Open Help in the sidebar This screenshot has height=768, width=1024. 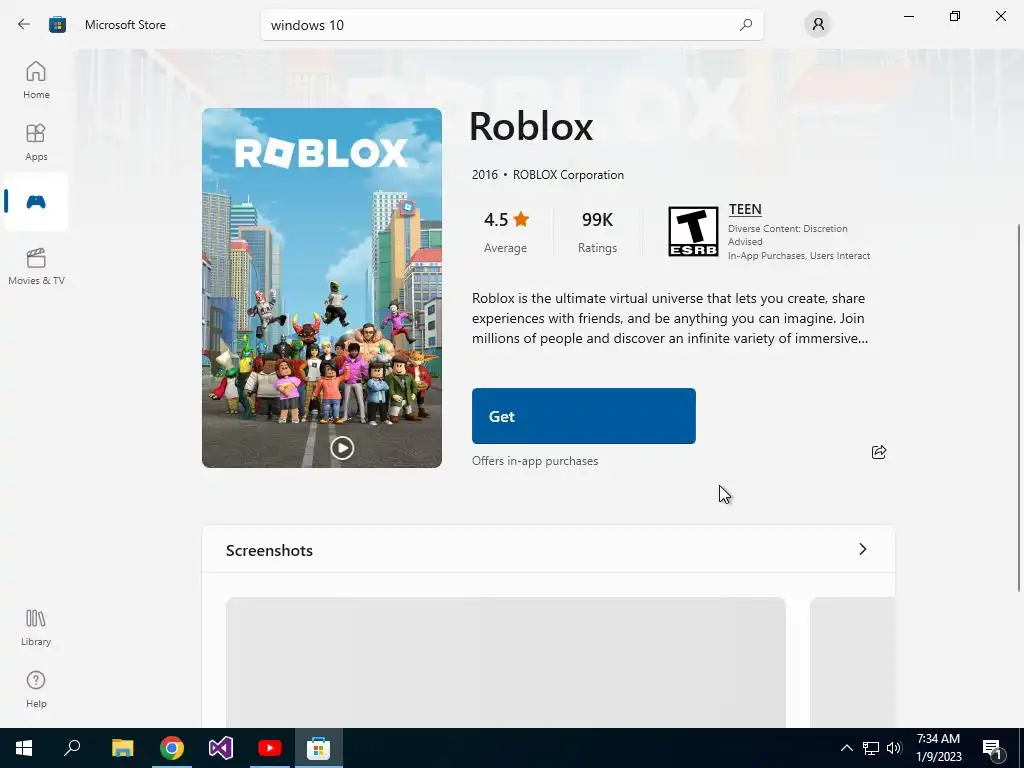[36, 689]
